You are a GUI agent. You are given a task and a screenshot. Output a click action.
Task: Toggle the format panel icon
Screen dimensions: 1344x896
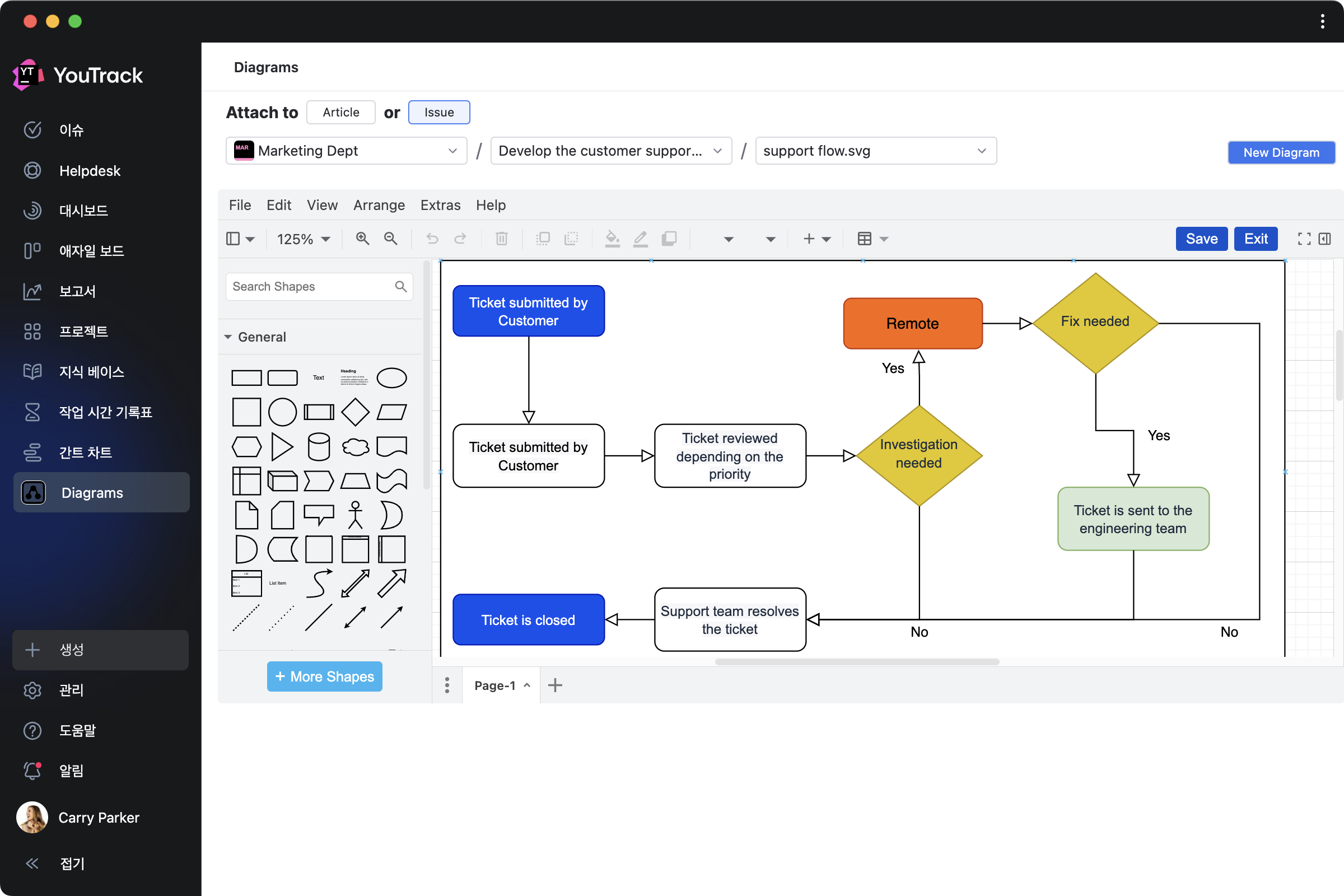(1324, 239)
